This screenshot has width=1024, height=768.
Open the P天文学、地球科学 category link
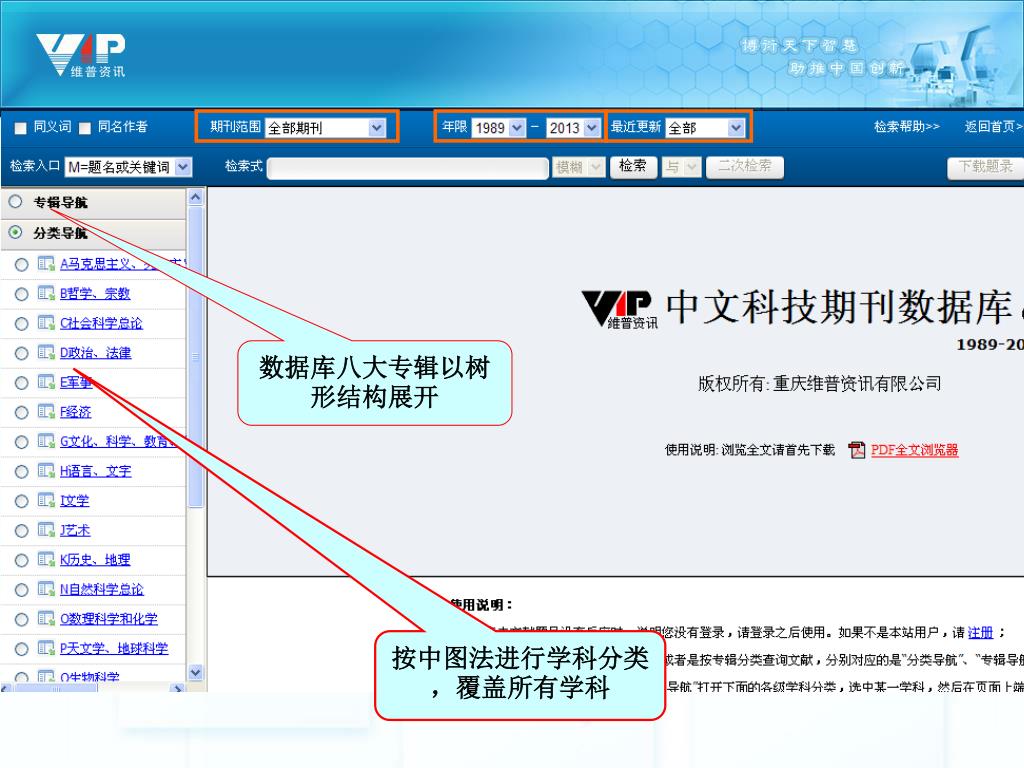pyautogui.click(x=114, y=648)
